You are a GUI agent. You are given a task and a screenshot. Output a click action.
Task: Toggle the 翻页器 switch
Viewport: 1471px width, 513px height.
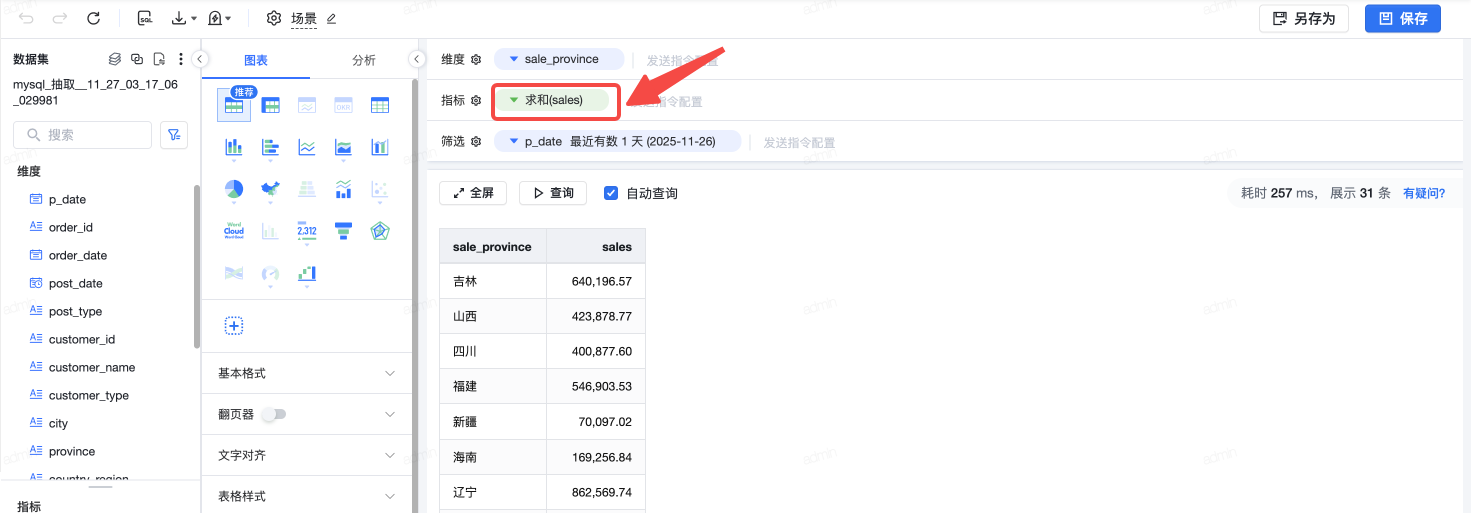[273, 414]
